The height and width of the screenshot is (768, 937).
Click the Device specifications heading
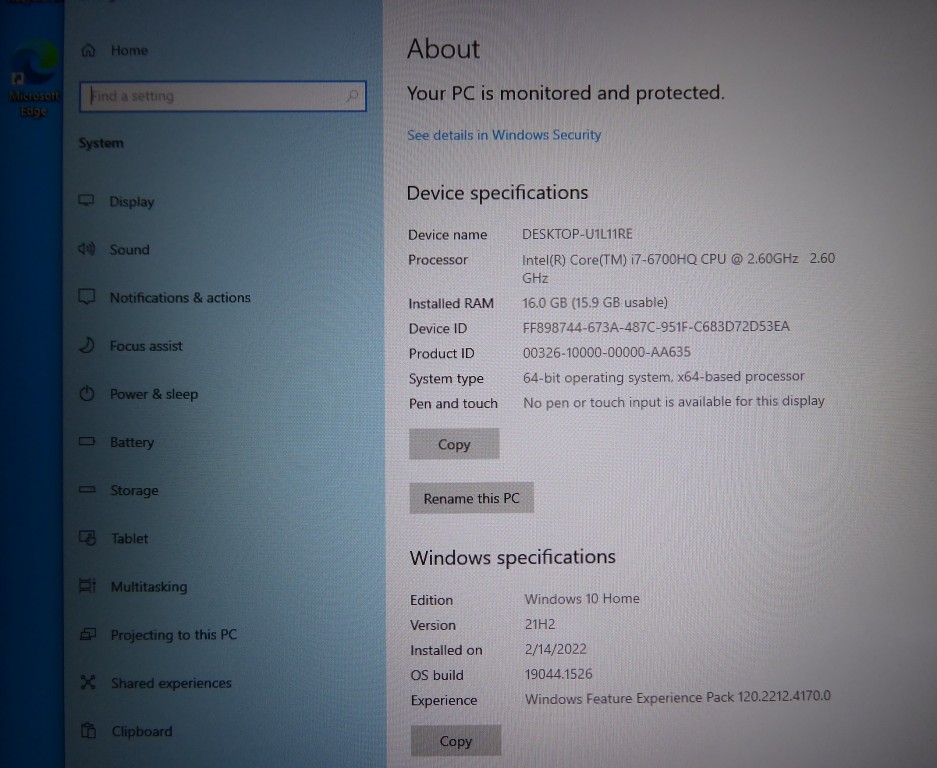pos(497,192)
